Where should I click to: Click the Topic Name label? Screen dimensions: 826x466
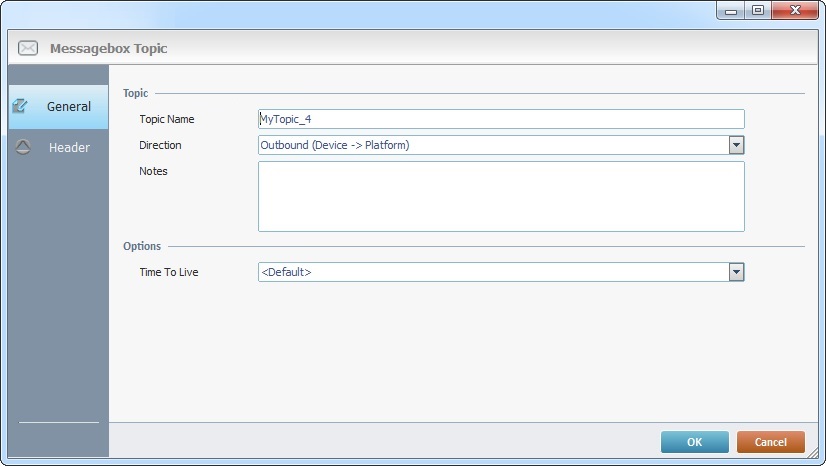167,119
